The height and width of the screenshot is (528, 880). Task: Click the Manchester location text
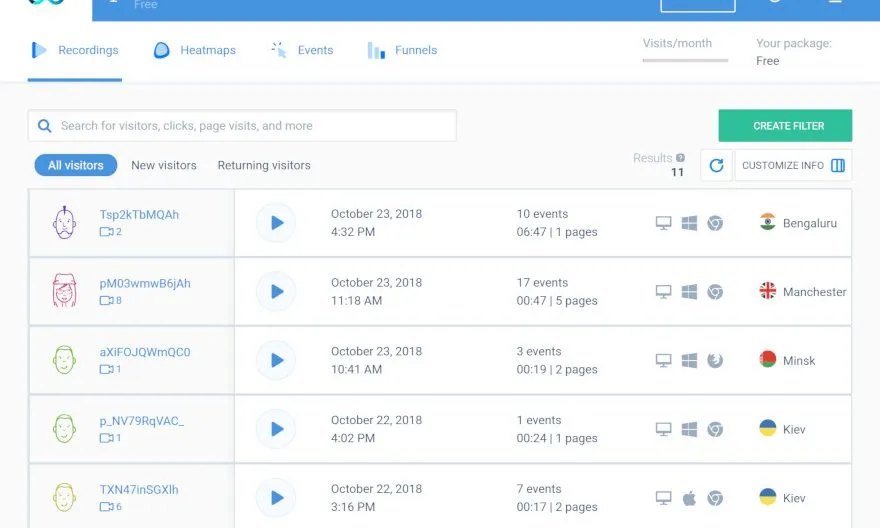pyautogui.click(x=814, y=292)
